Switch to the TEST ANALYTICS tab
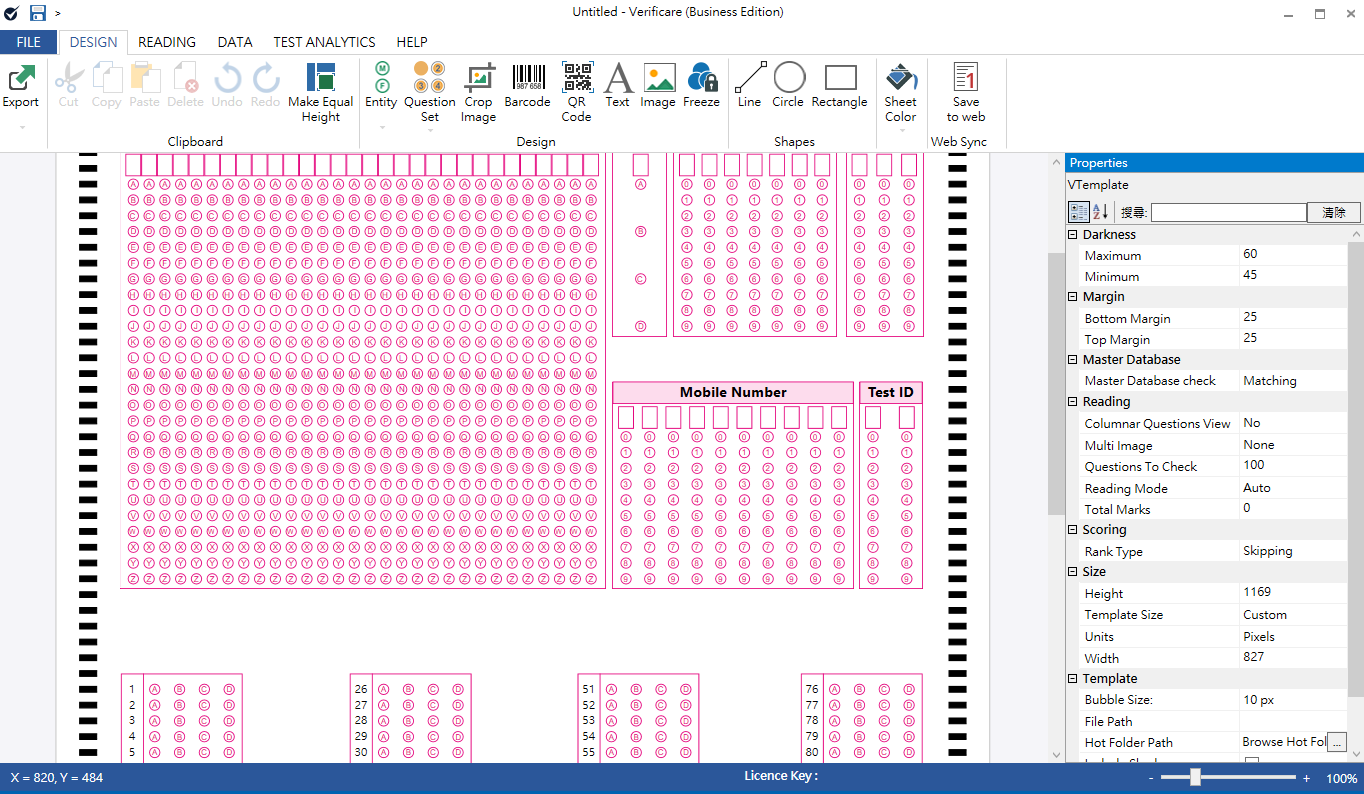 tap(325, 42)
